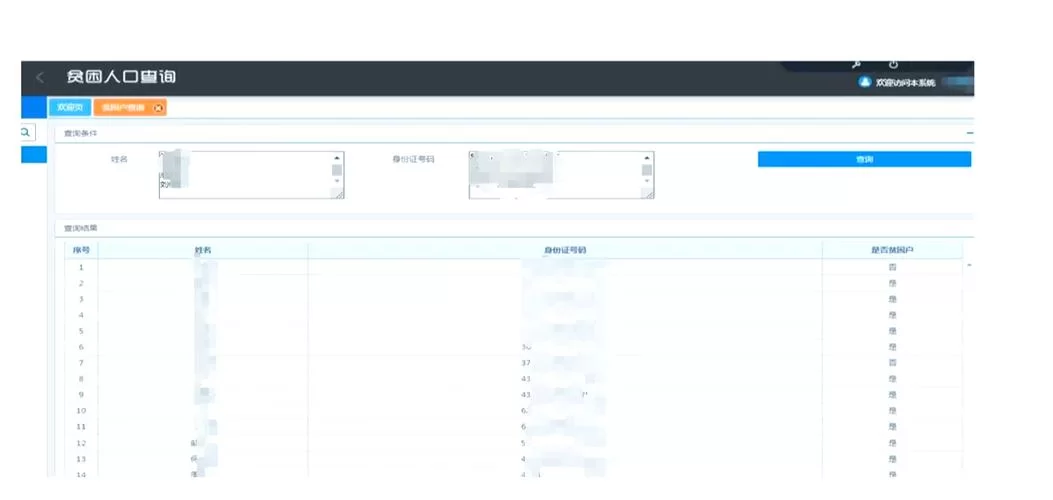The width and height of the screenshot is (1053, 500).
Task: Click the 贫困人口查询 page title
Action: click(x=121, y=77)
